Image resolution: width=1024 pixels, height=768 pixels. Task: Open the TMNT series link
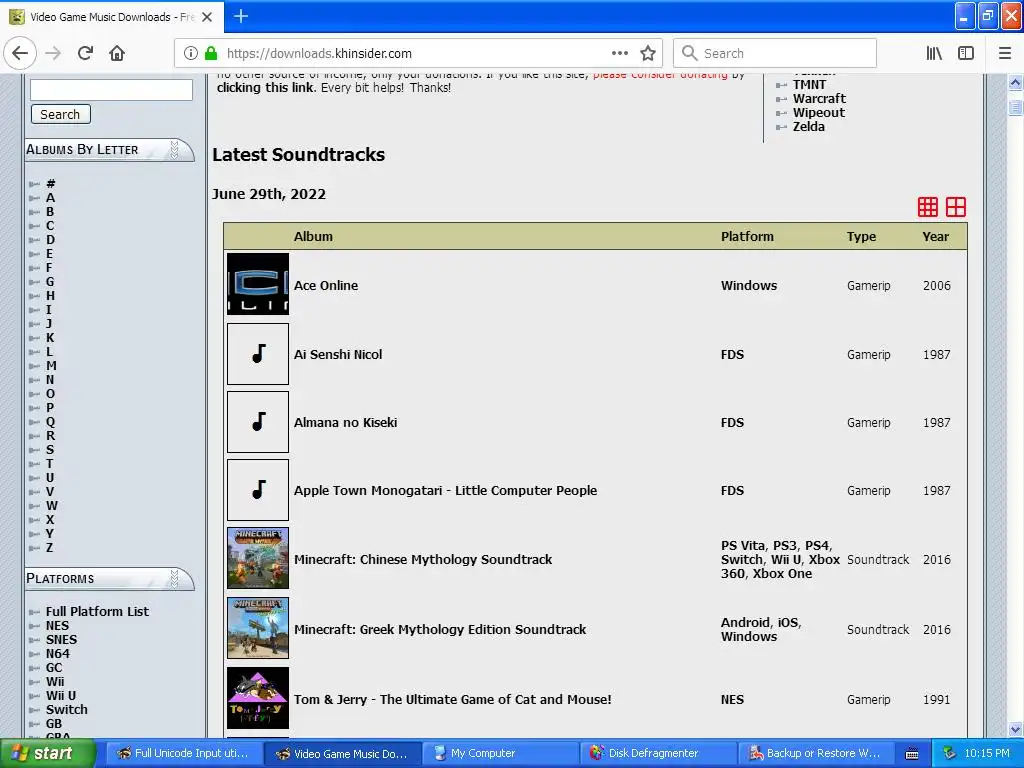(x=809, y=84)
